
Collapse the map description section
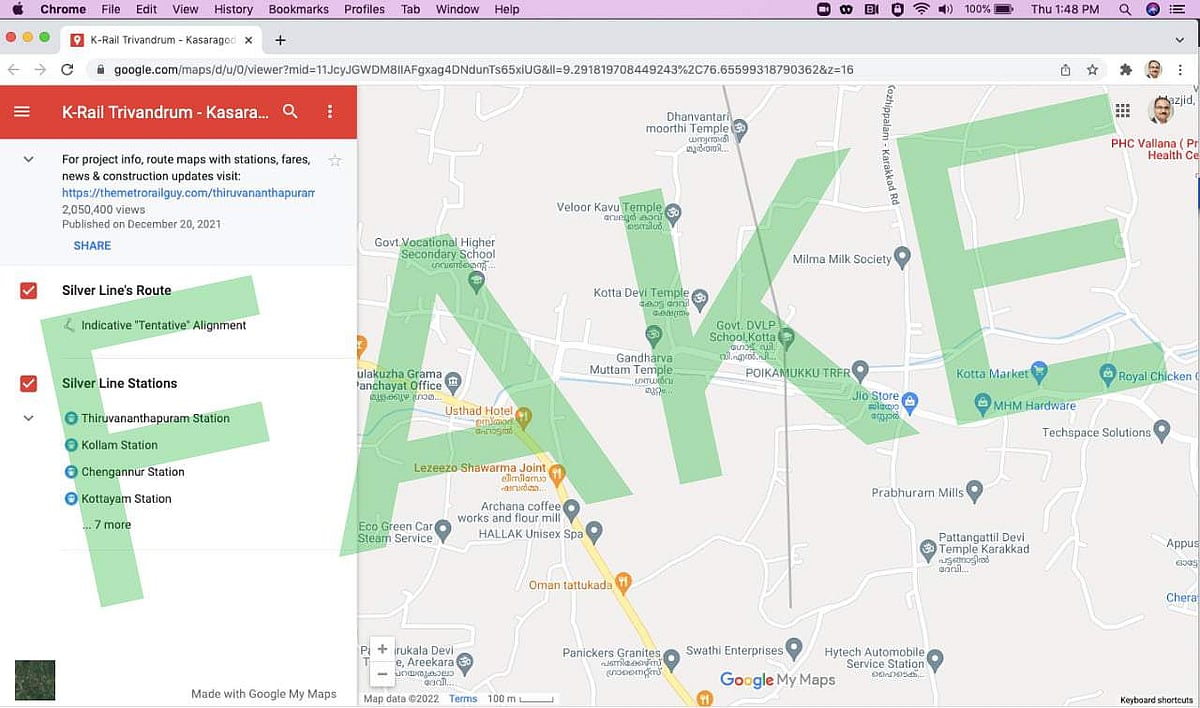(29, 159)
